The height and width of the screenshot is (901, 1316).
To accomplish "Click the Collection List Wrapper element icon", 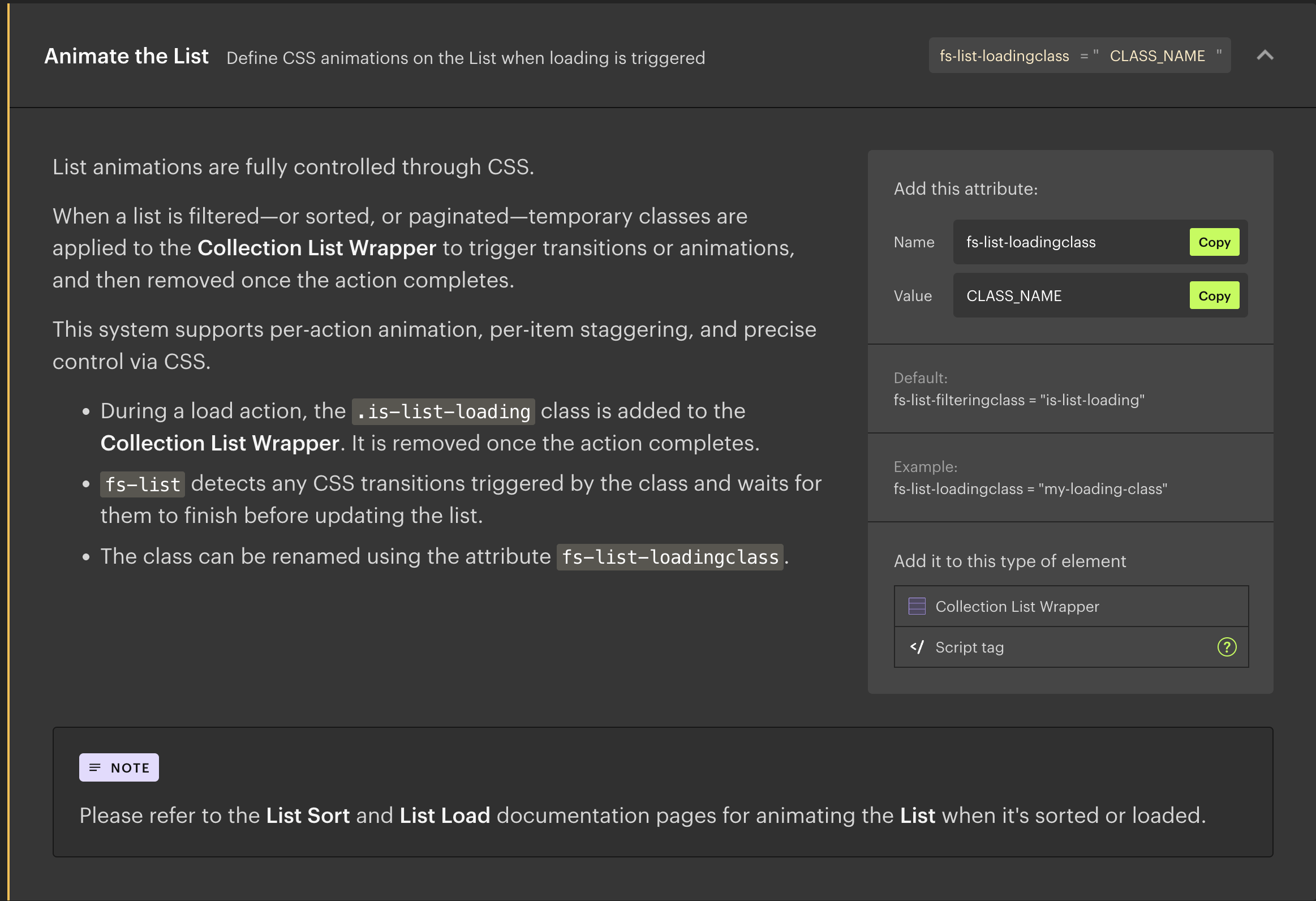I will tap(916, 606).
